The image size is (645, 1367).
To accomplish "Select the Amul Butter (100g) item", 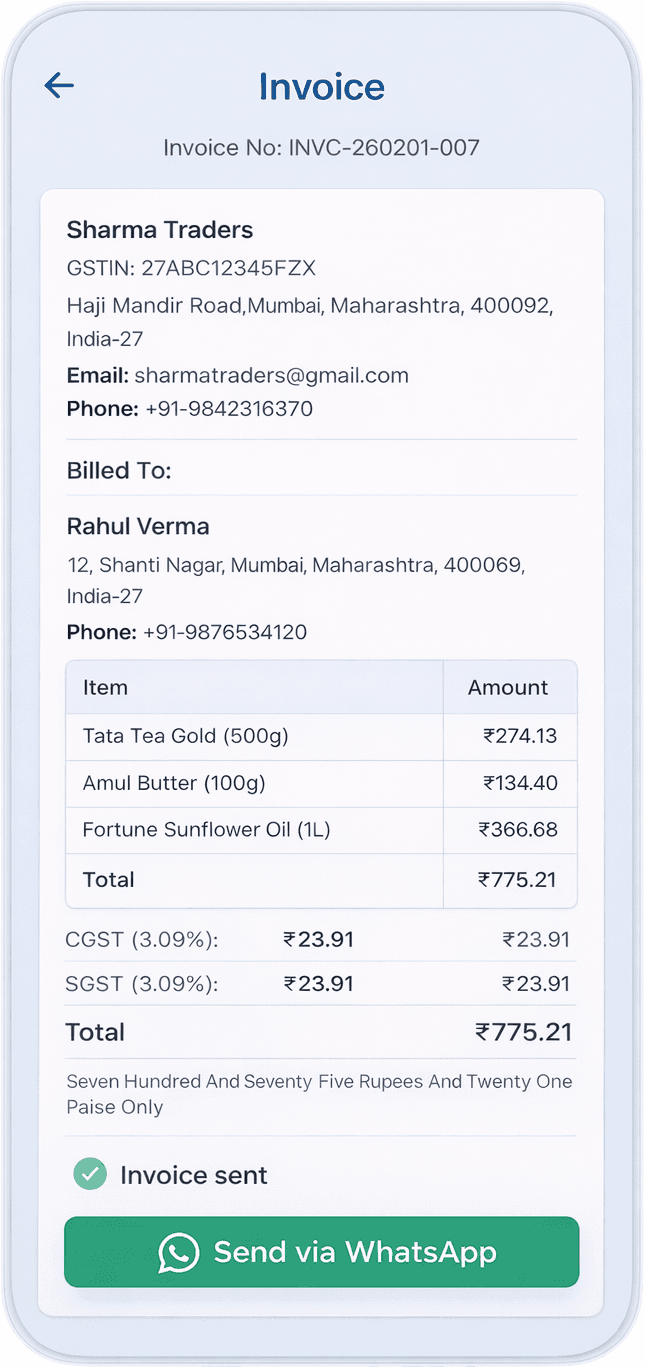I will 174,783.
